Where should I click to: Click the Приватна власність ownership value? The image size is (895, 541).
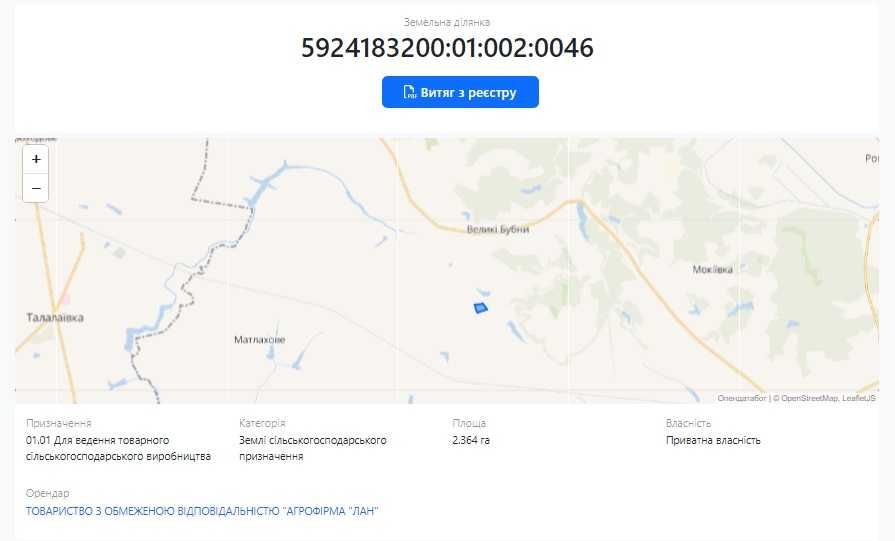pos(713,440)
